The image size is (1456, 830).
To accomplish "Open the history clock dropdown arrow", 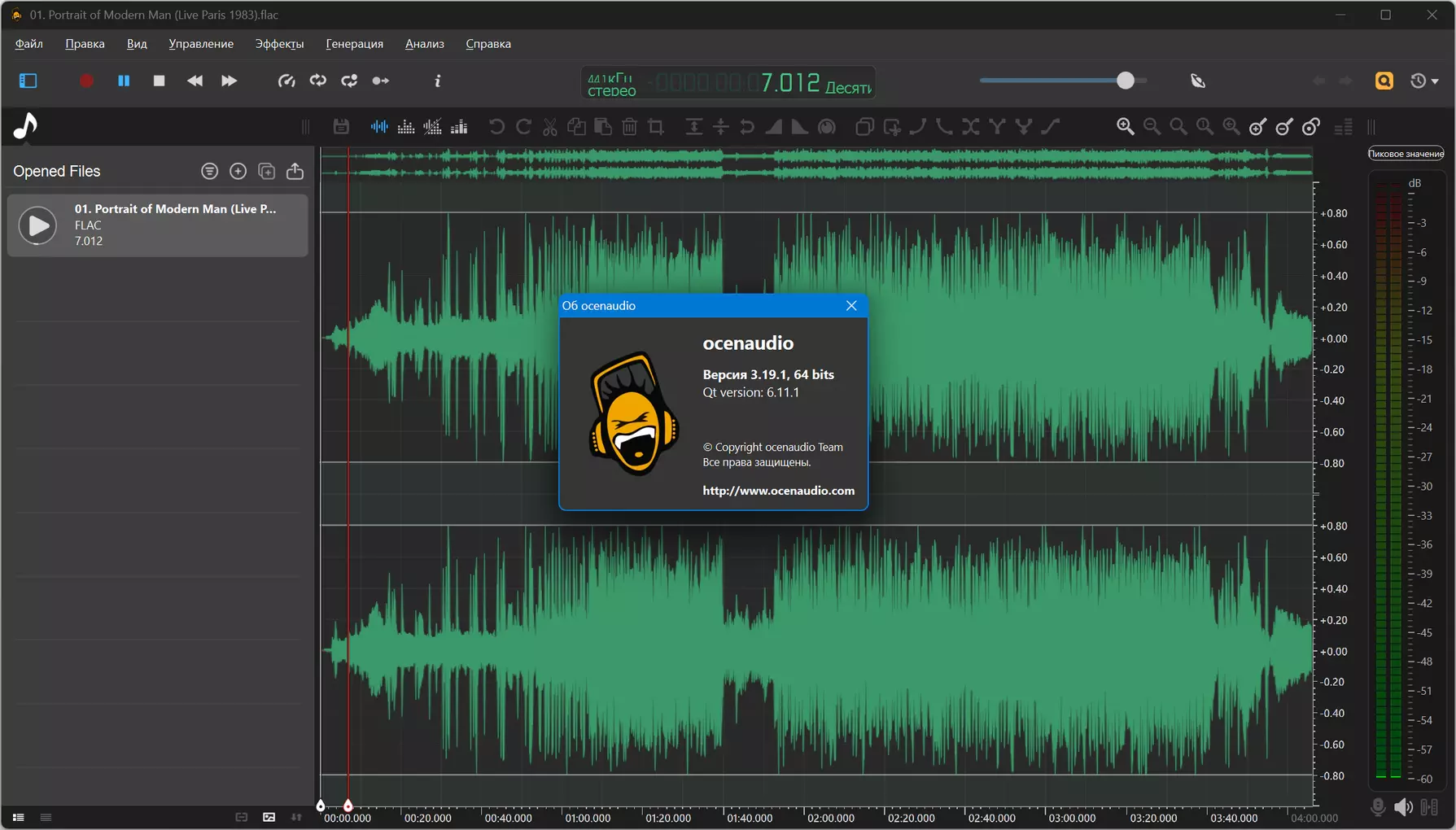I will click(1435, 81).
